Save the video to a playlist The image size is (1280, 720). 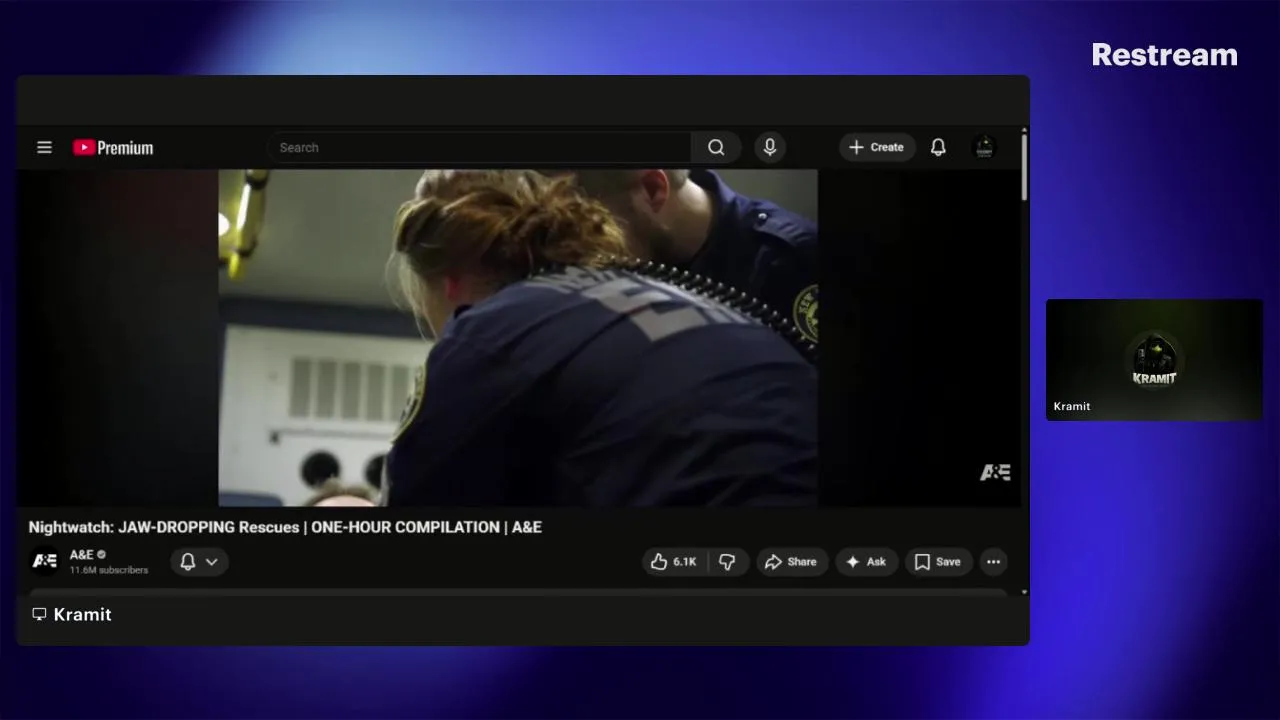938,562
